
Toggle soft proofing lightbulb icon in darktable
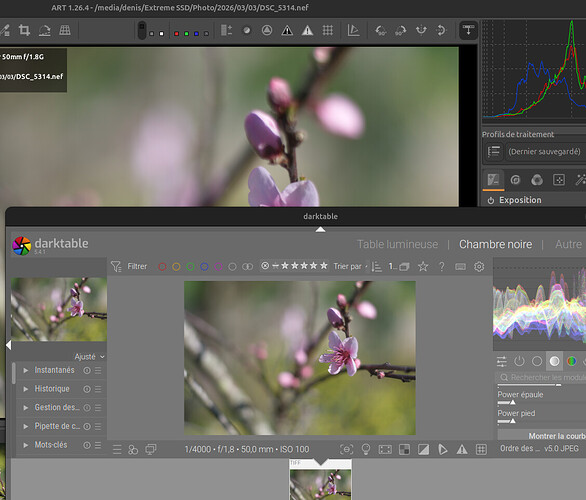[366, 449]
